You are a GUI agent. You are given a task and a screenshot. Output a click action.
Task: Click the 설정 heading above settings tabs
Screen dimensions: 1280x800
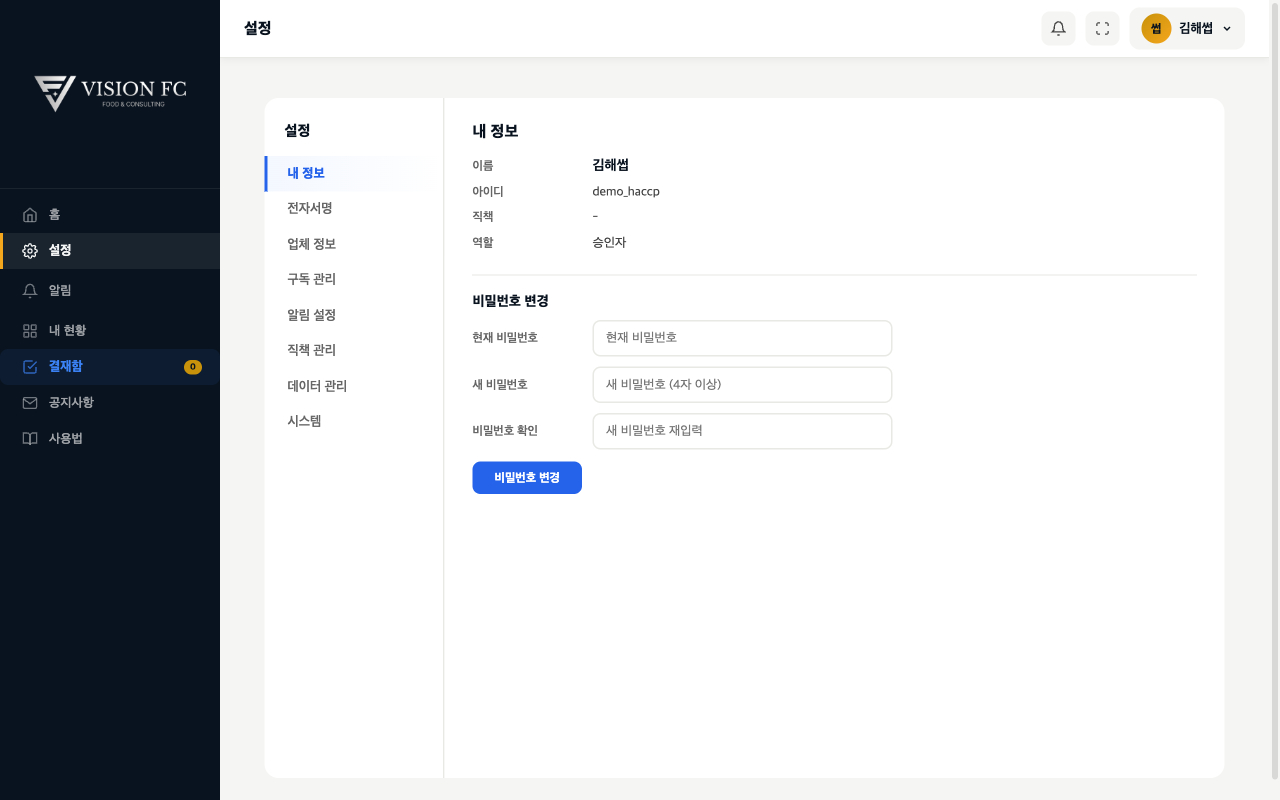(x=297, y=131)
